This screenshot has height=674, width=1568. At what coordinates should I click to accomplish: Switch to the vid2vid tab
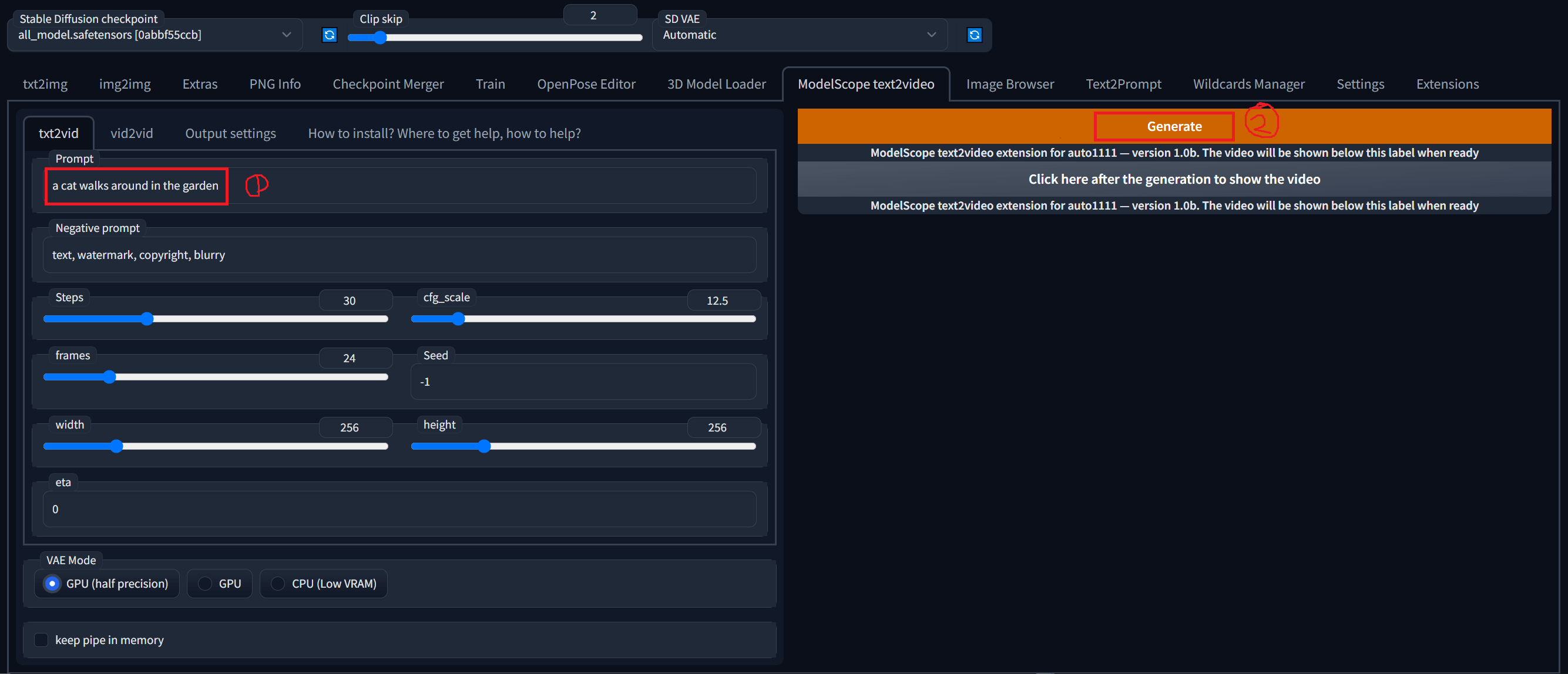(132, 133)
